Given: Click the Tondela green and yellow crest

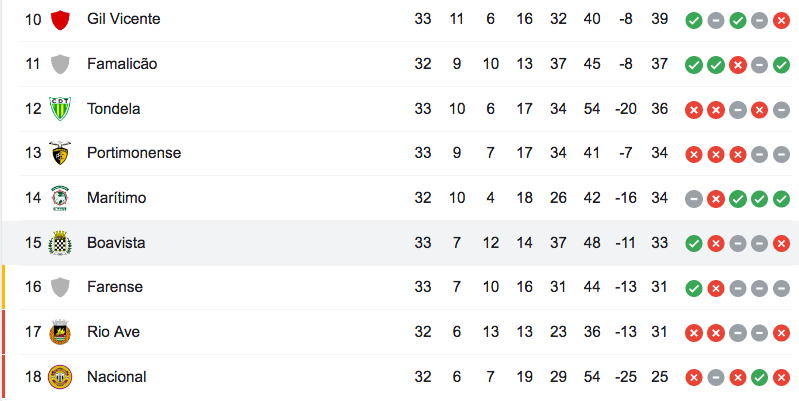Looking at the screenshot, I should pos(60,109).
